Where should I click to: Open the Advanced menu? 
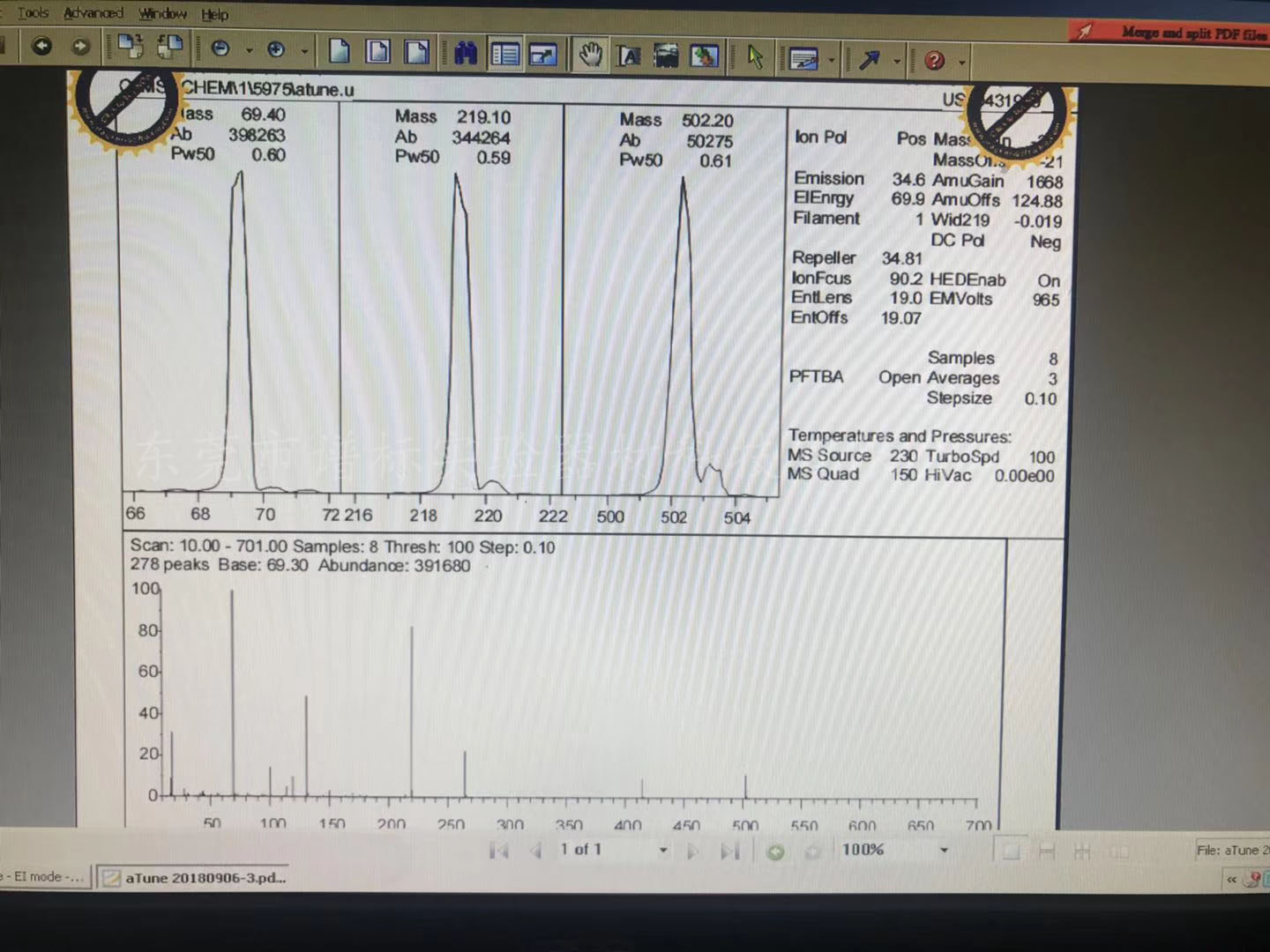click(93, 13)
